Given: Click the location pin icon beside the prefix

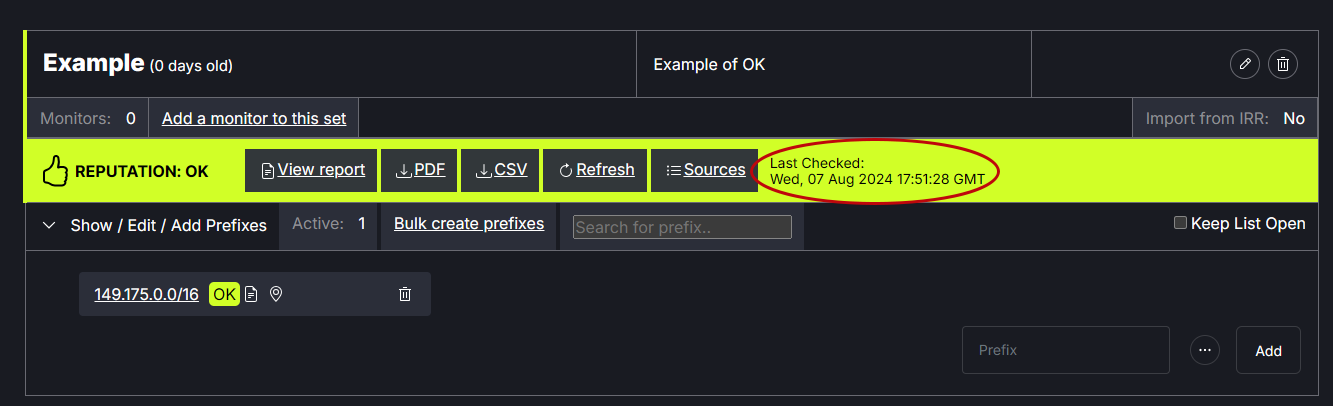Looking at the screenshot, I should coord(276,294).
